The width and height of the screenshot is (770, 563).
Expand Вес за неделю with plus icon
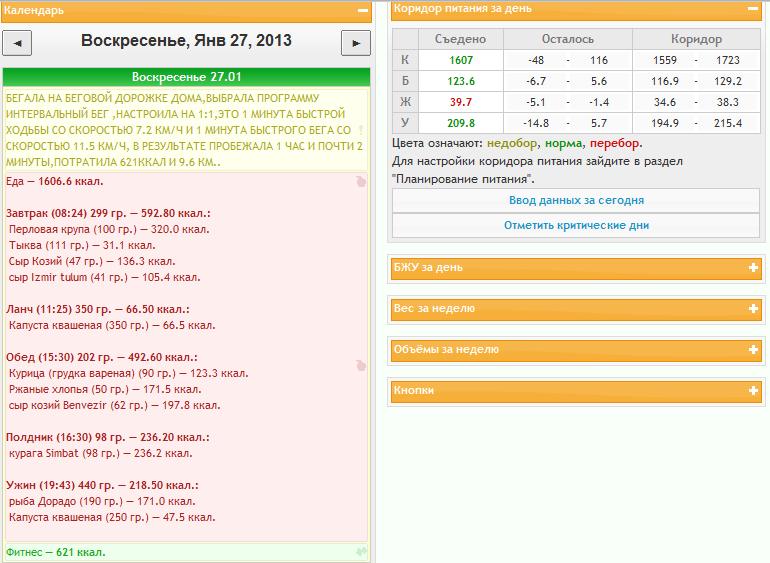click(x=753, y=309)
